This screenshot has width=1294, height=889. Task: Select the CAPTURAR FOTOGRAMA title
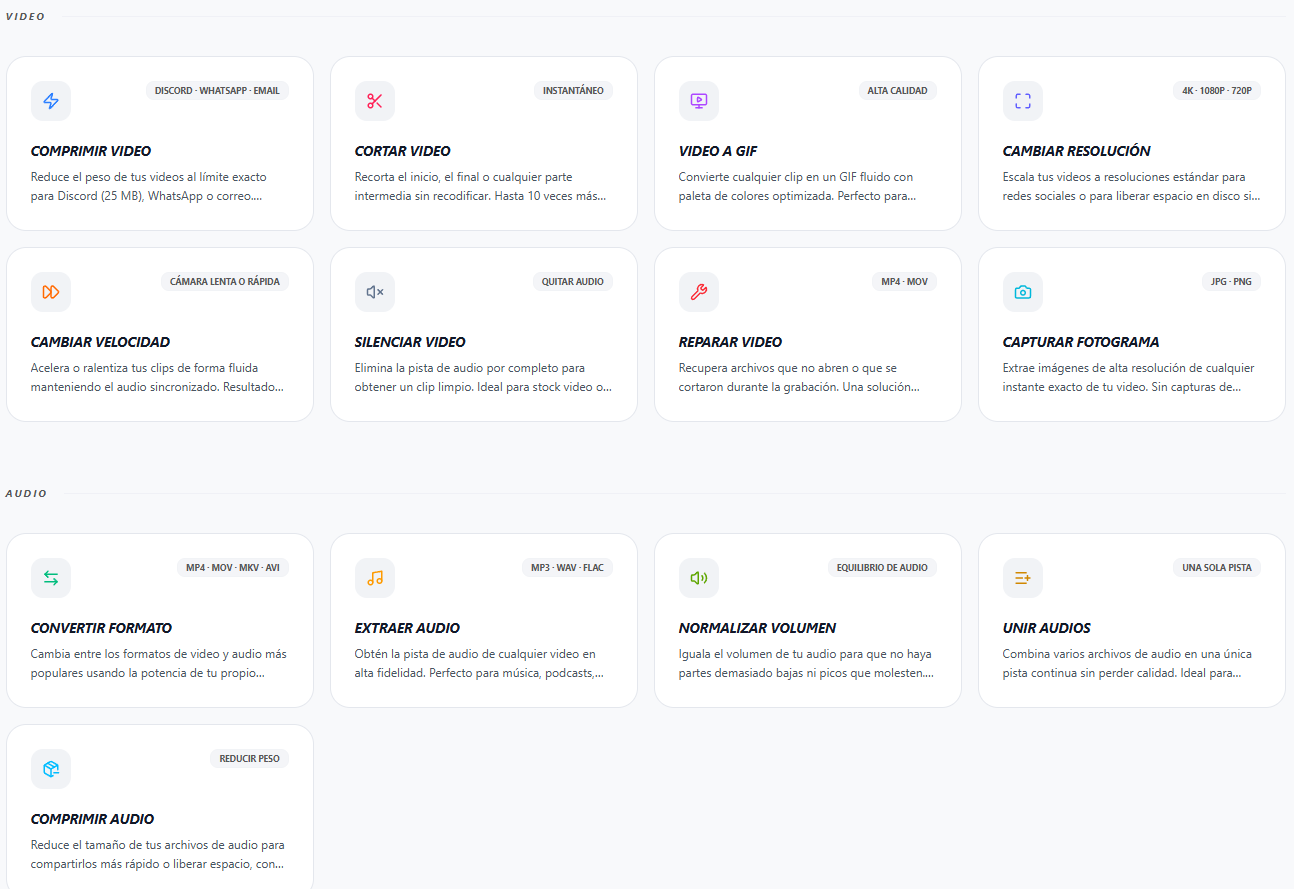(1081, 342)
